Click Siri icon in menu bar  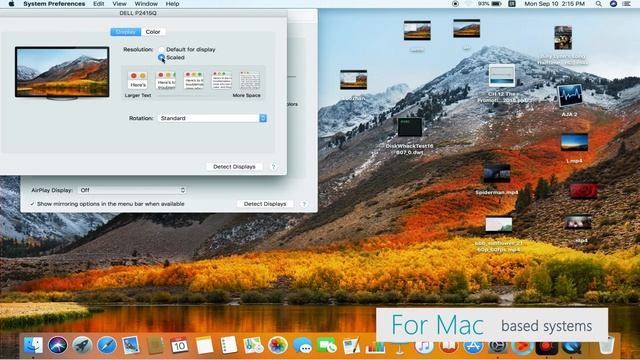pyautogui.click(x=613, y=4)
